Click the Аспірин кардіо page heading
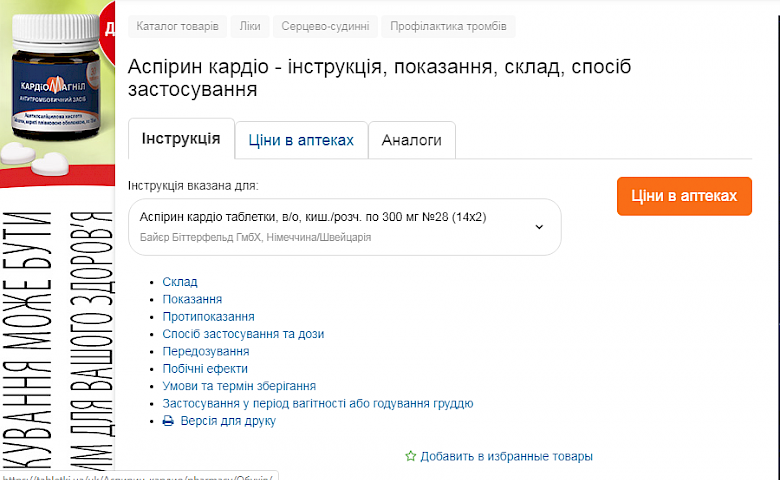 coord(380,78)
